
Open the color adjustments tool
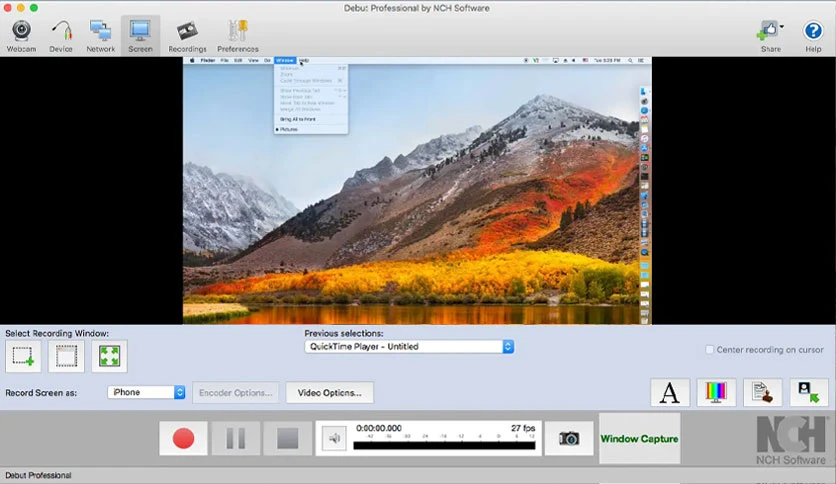(716, 393)
